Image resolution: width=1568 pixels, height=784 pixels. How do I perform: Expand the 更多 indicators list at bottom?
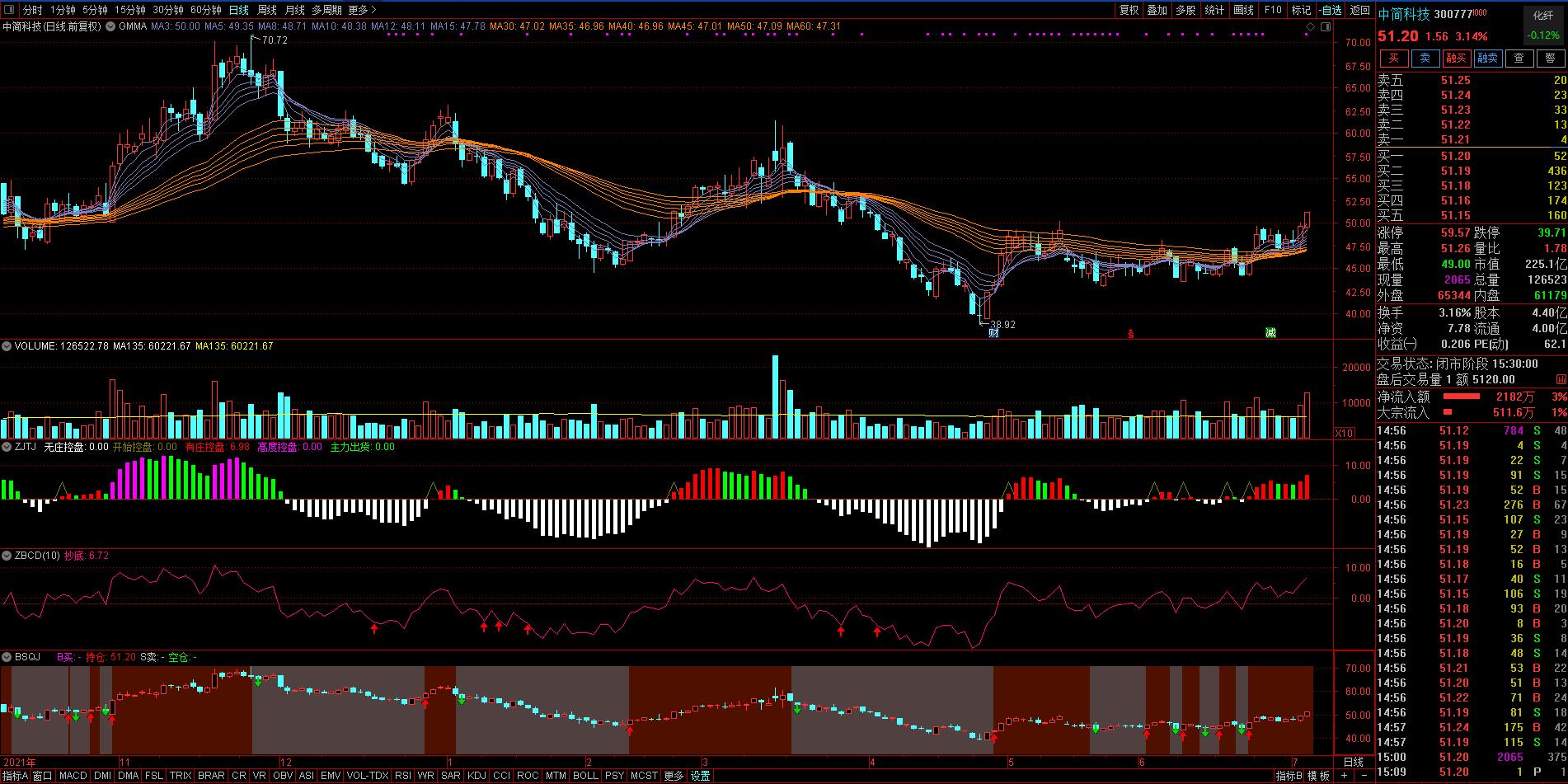674,776
